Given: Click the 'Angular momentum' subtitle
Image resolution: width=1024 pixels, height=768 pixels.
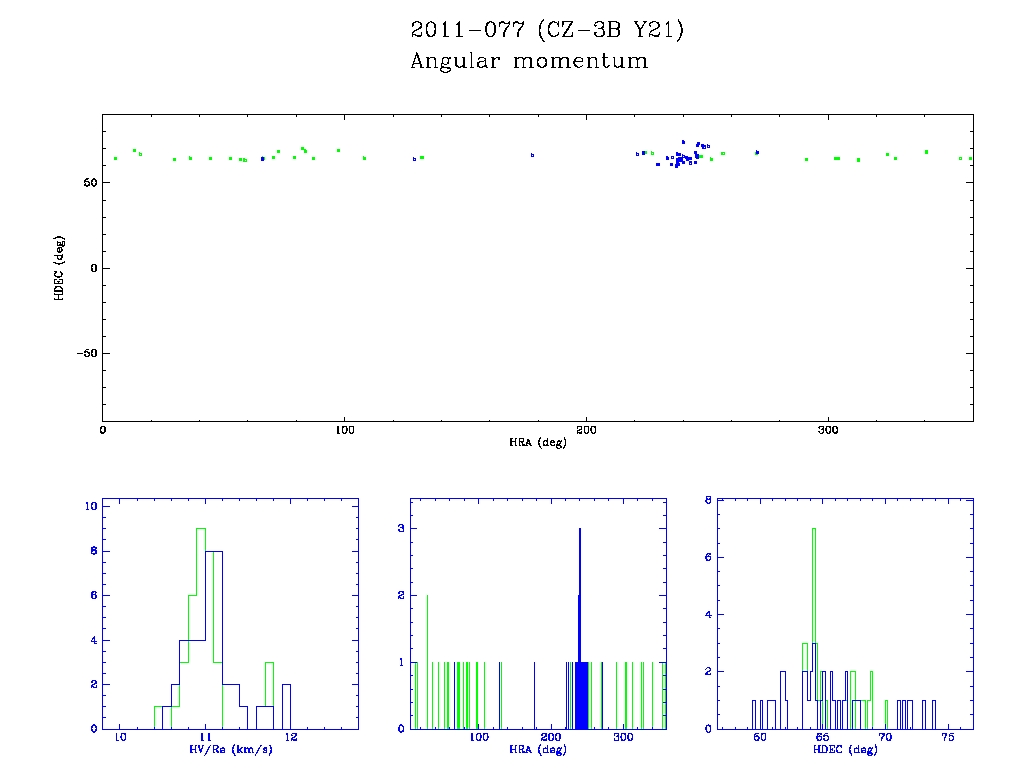Looking at the screenshot, I should (529, 61).
